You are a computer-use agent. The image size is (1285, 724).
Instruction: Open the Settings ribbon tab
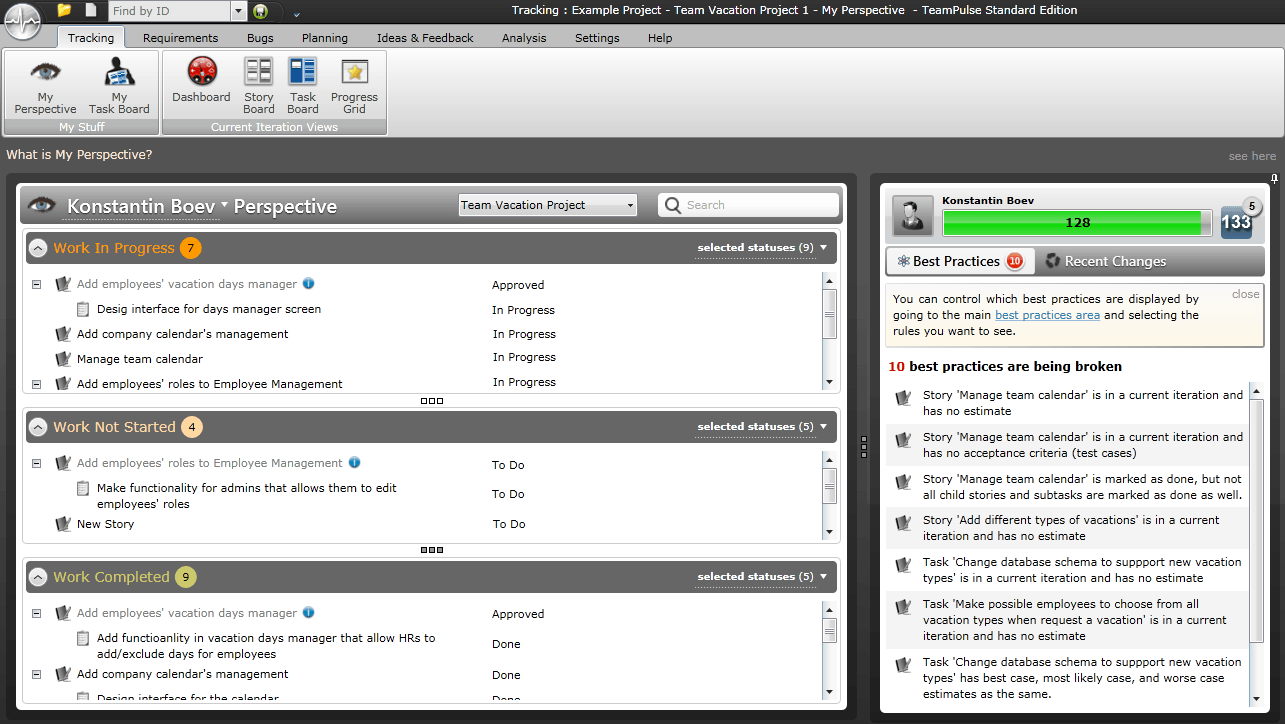click(597, 38)
